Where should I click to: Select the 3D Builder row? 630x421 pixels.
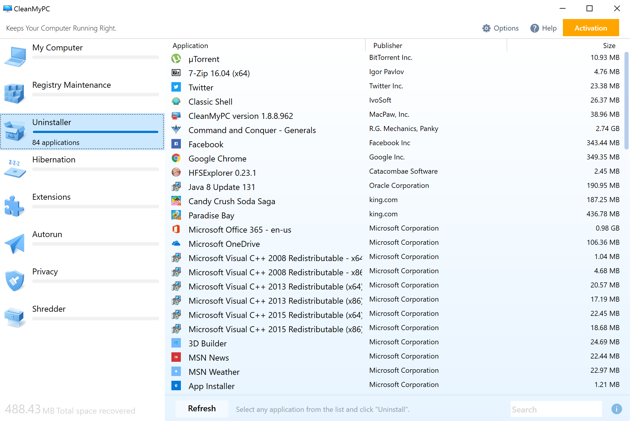[396, 343]
